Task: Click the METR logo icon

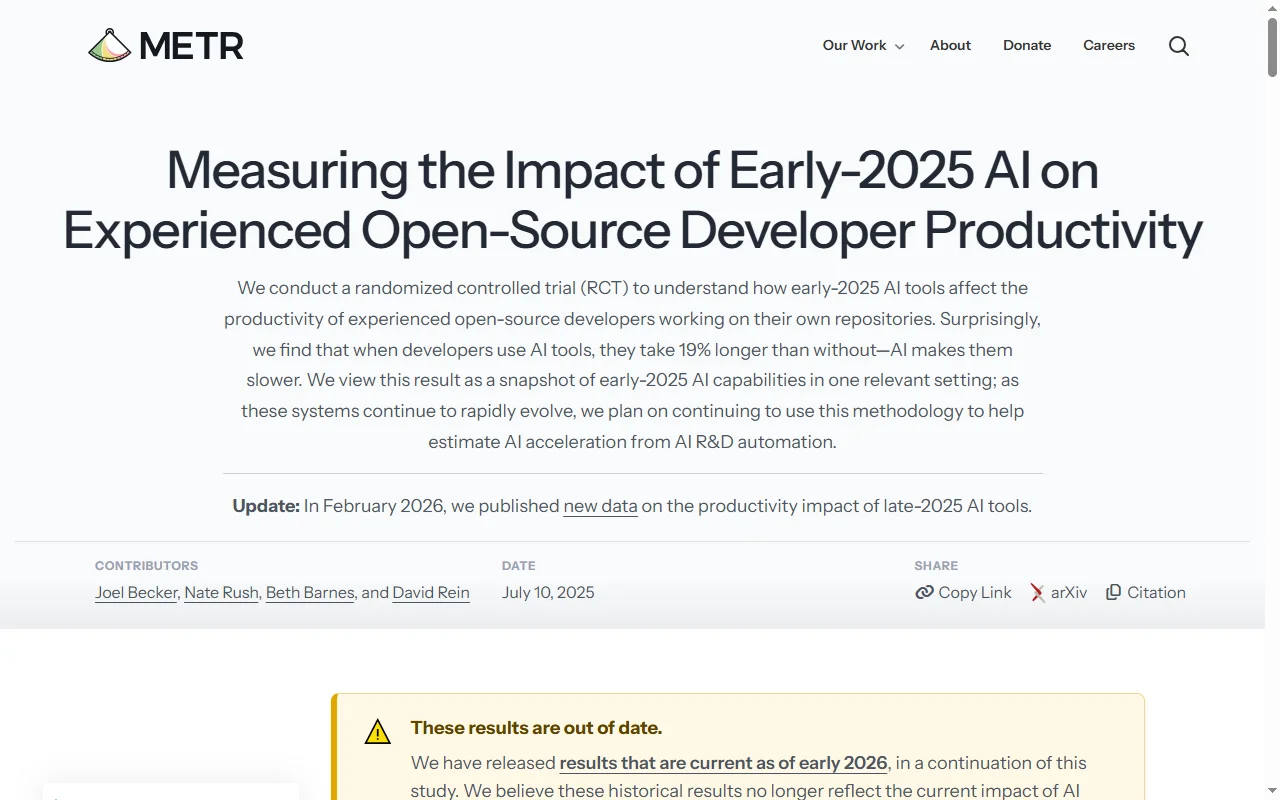Action: [110, 46]
